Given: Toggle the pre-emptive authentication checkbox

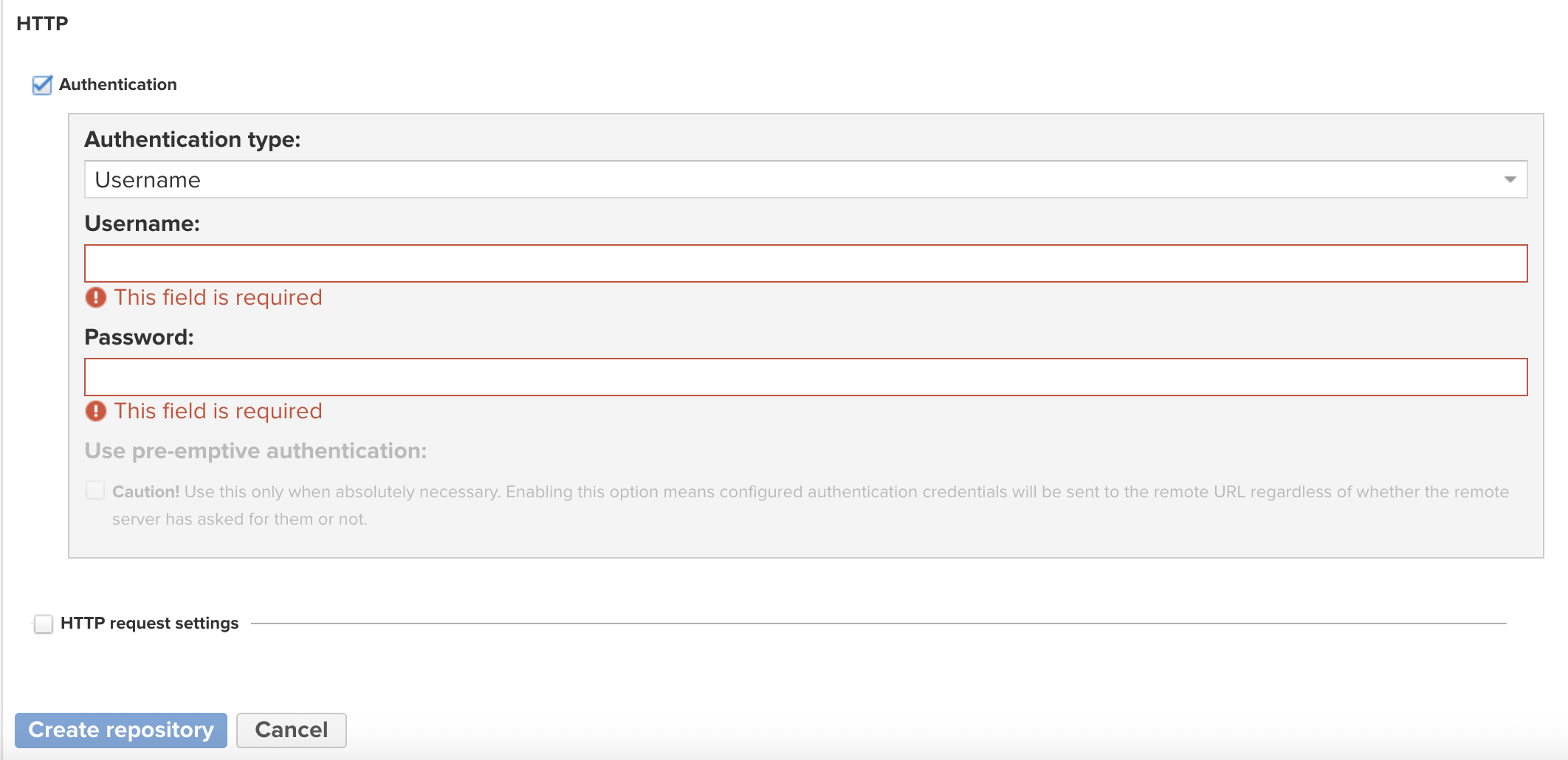Looking at the screenshot, I should 95,491.
